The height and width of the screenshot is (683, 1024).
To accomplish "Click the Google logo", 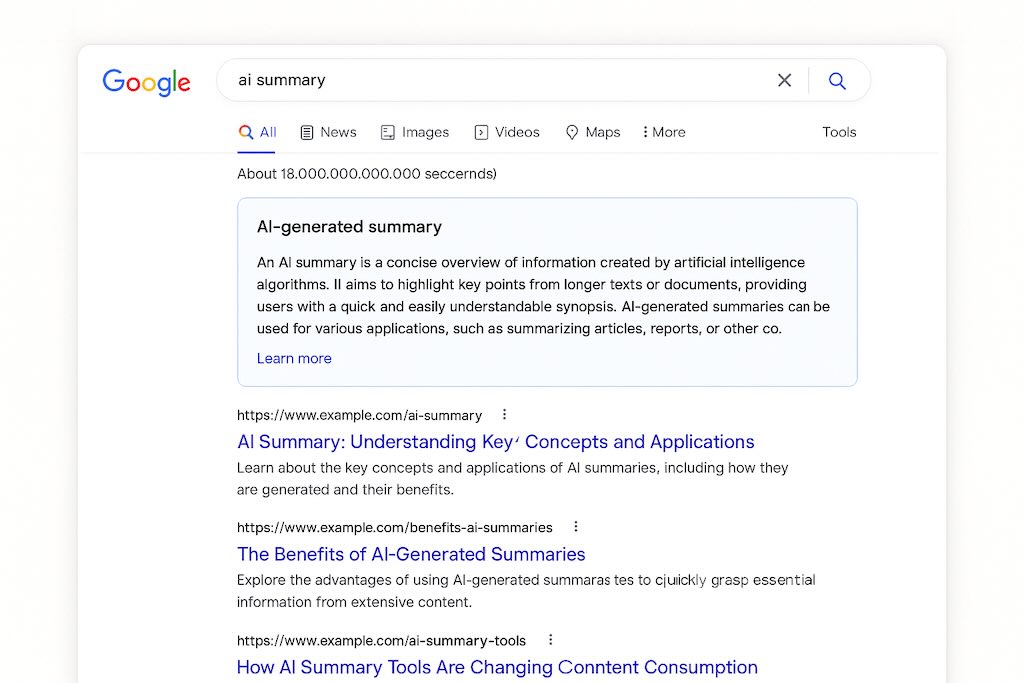I will coord(146,82).
